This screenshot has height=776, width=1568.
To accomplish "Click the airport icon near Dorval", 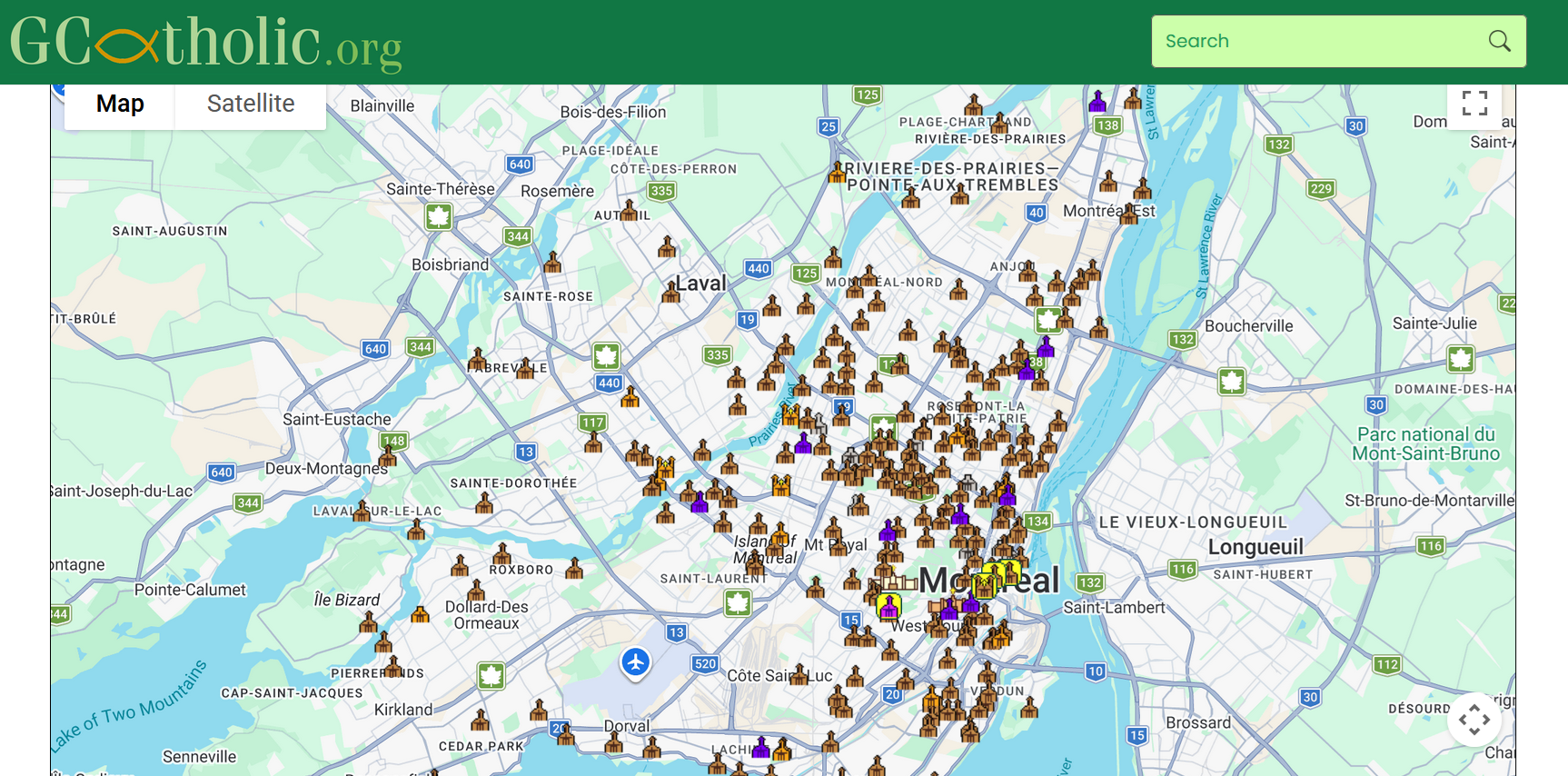I will tap(636, 662).
